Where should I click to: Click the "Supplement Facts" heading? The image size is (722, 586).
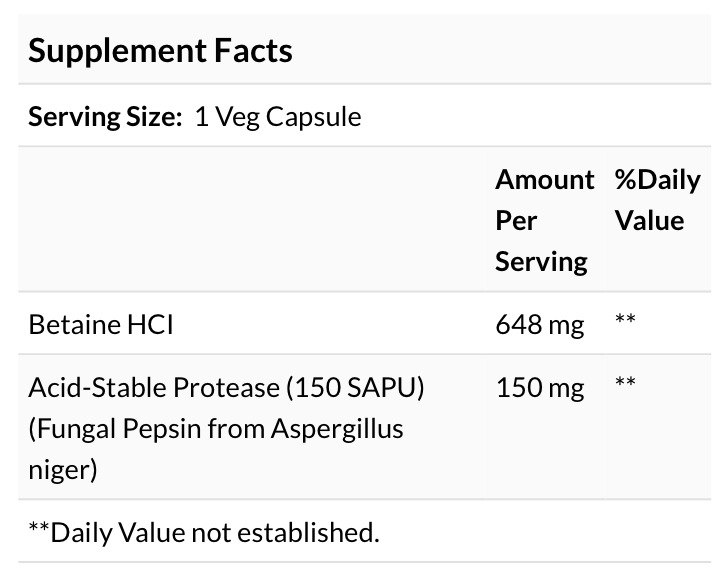(160, 50)
